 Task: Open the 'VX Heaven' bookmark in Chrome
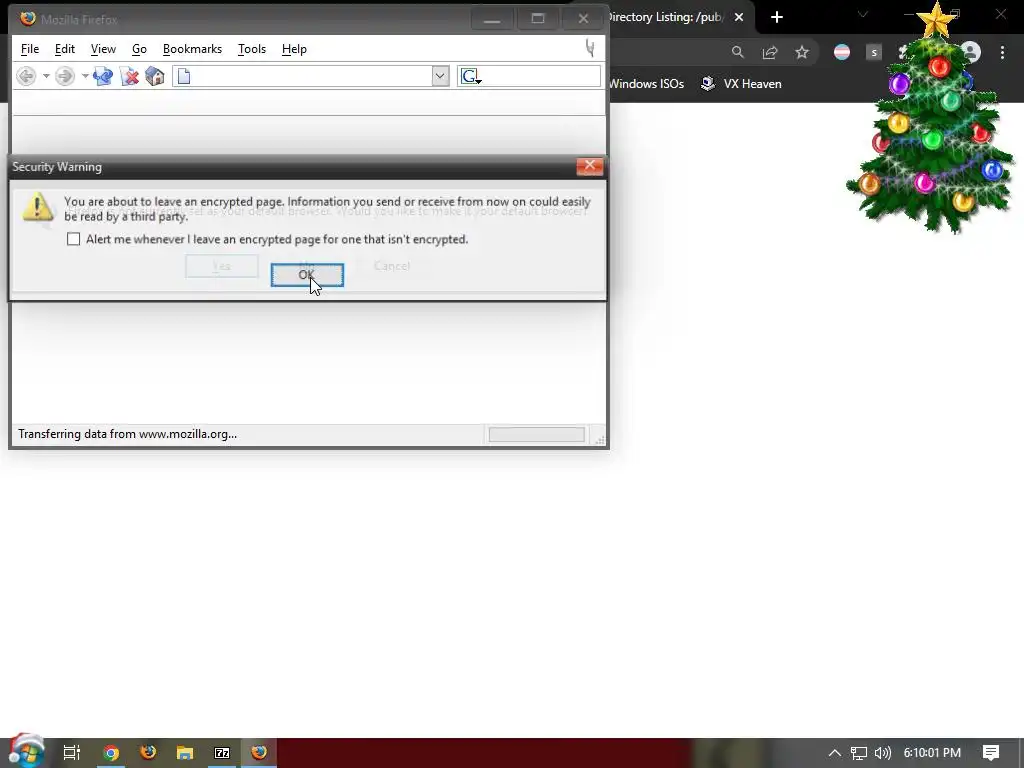tap(741, 84)
